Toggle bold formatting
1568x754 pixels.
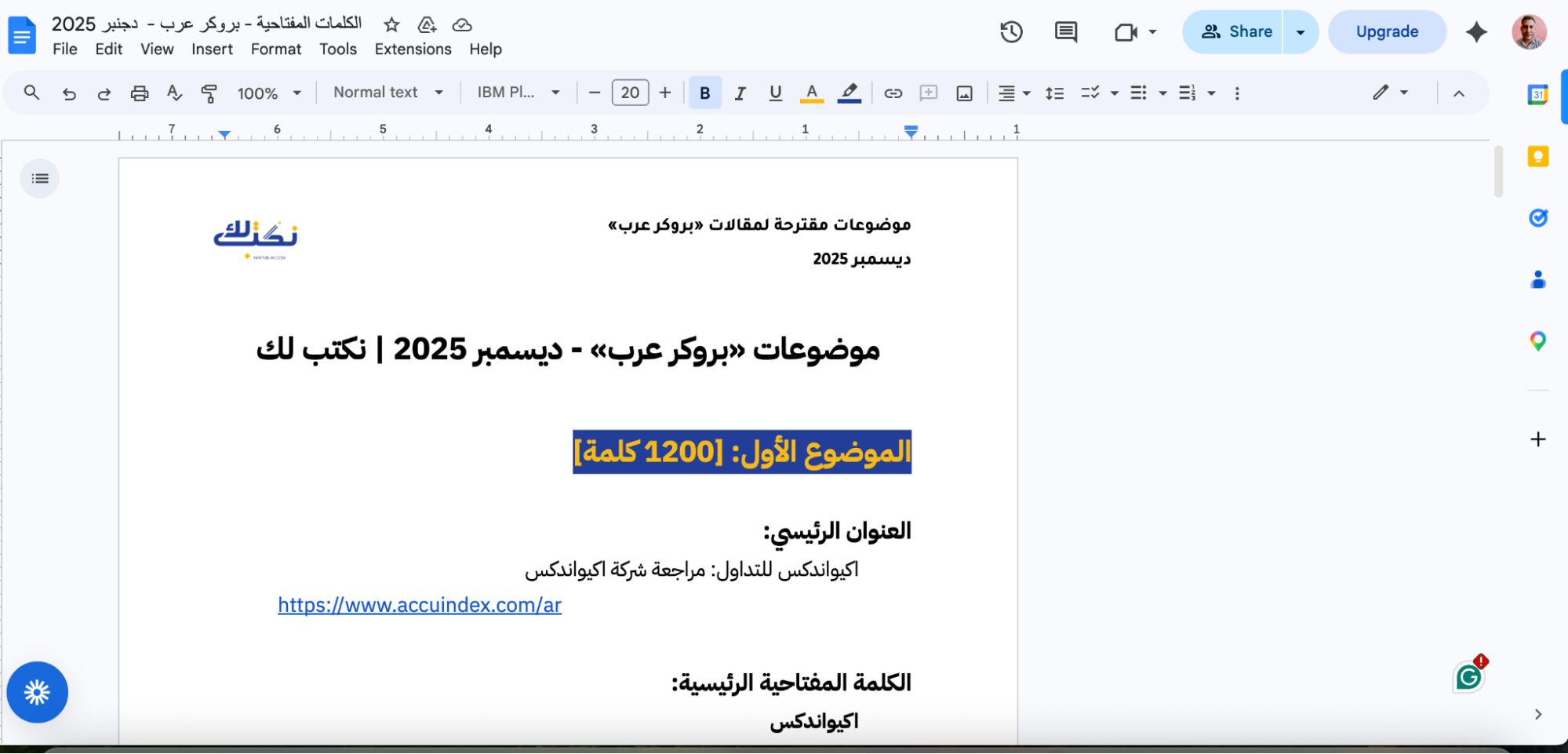[704, 93]
